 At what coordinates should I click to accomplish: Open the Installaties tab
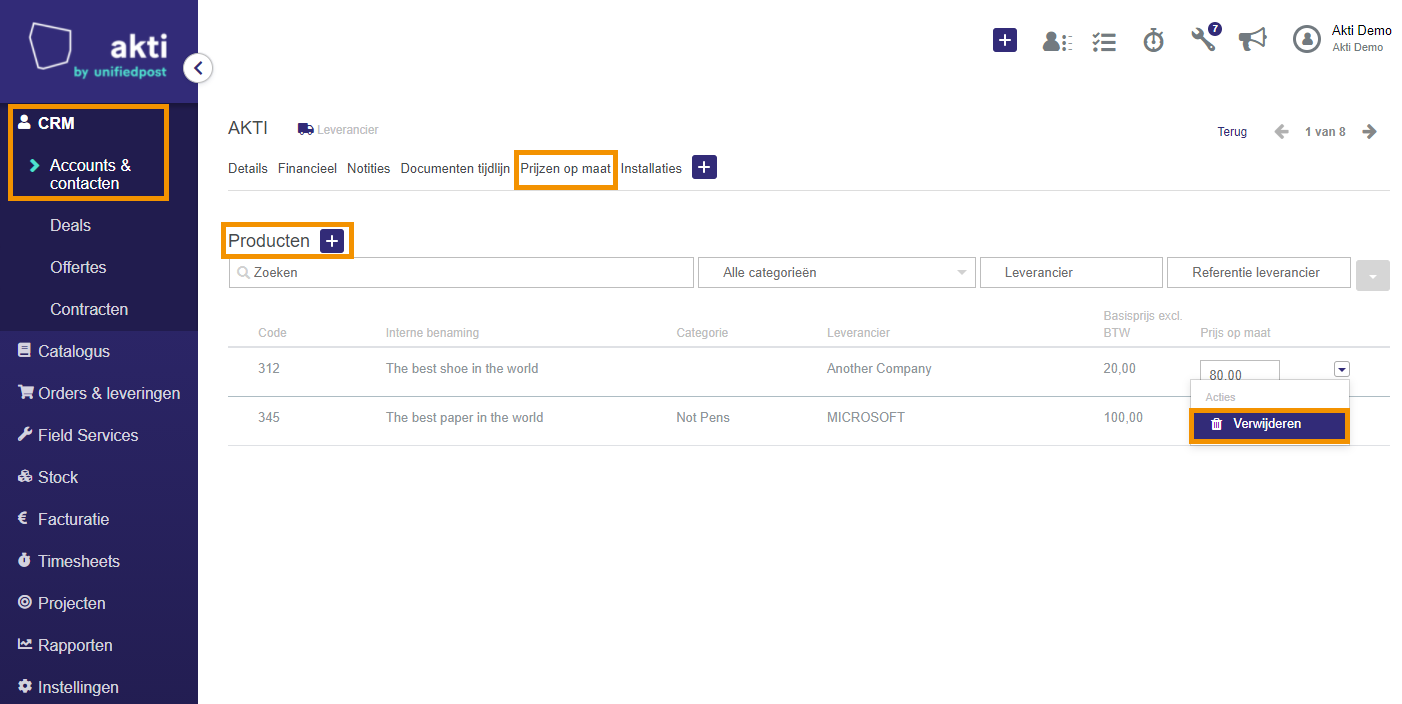(x=651, y=168)
